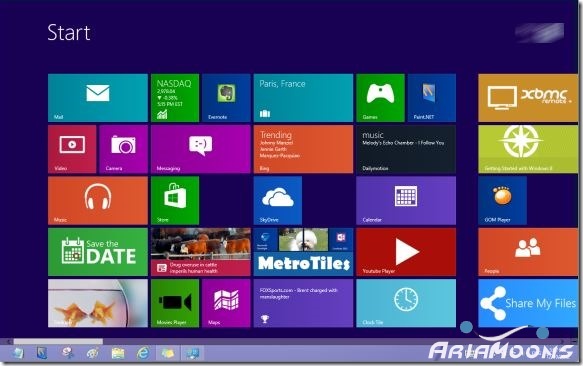The height and width of the screenshot is (366, 583).
Task: Open the Music headphones tile
Action: tap(98, 200)
